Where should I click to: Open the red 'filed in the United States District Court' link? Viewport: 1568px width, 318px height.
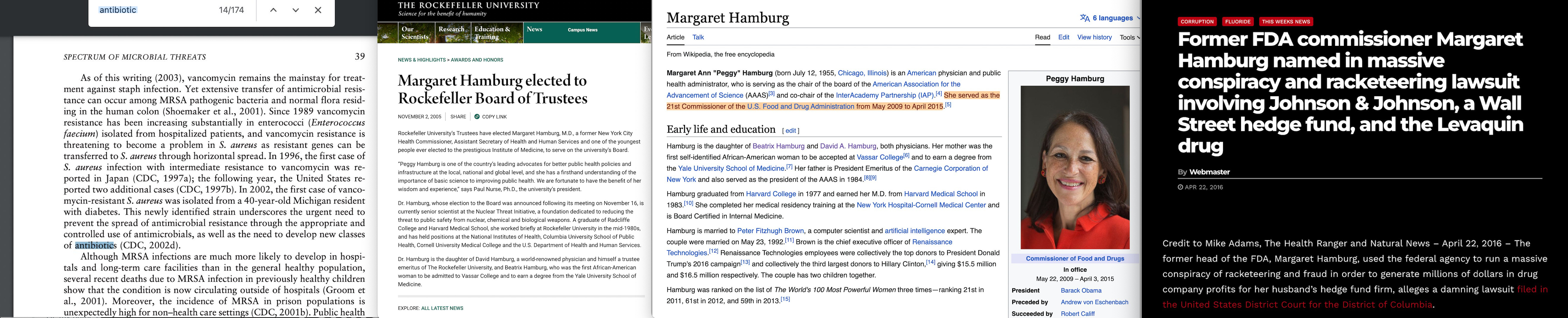pyautogui.click(x=1354, y=297)
